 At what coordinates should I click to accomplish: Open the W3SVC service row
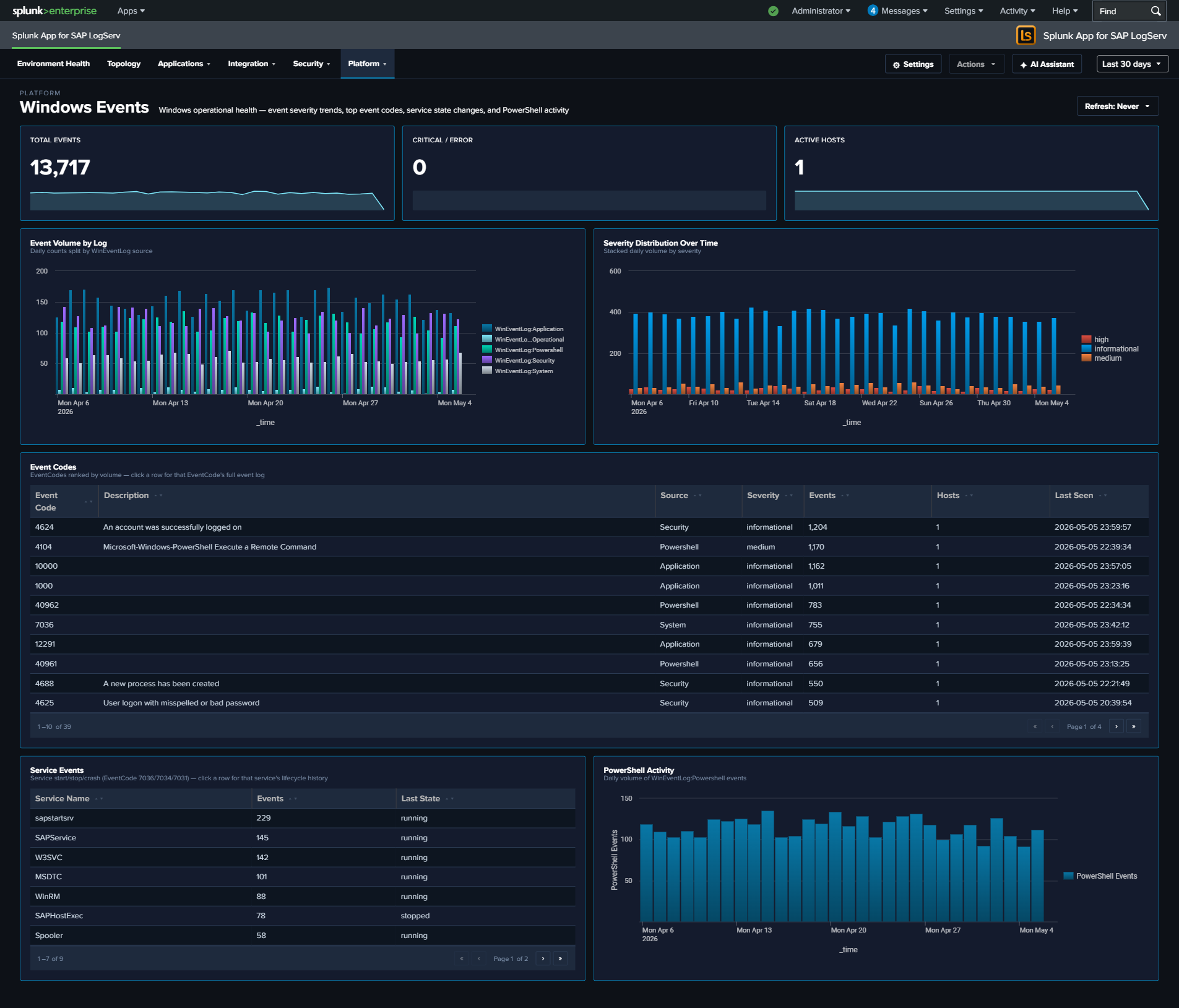(x=303, y=858)
